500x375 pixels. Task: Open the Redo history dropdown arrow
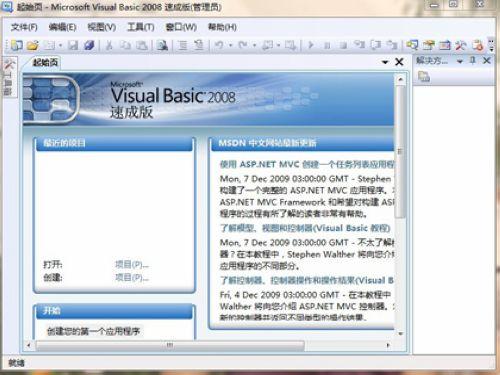pyautogui.click(x=254, y=45)
